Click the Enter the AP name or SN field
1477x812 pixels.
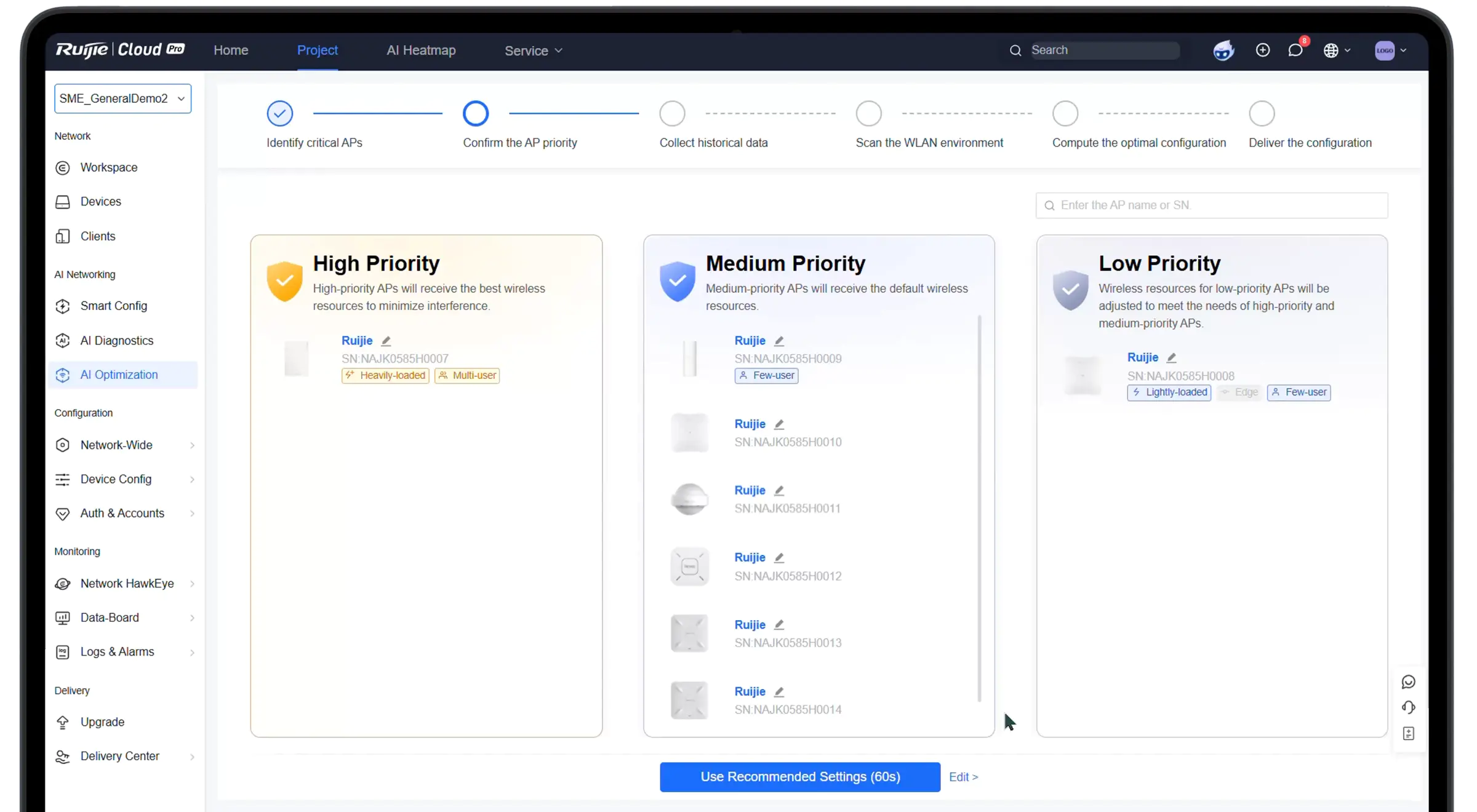tap(1211, 205)
